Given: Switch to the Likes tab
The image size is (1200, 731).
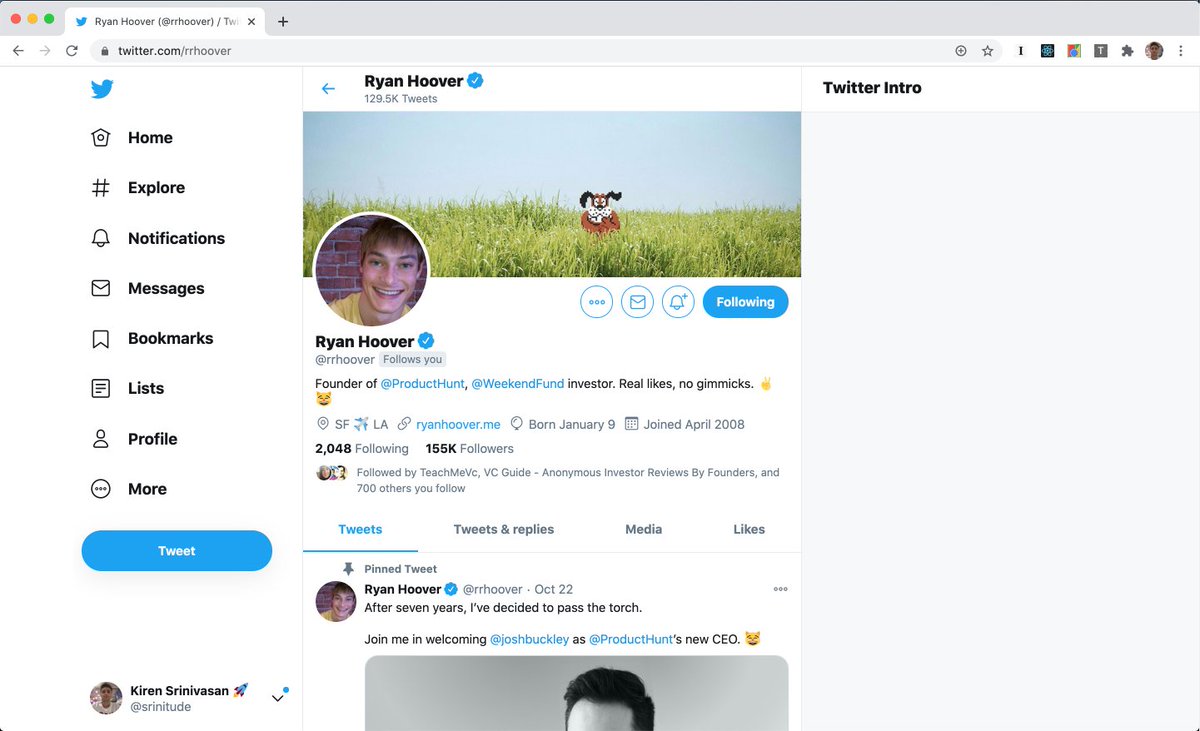Looking at the screenshot, I should (749, 529).
